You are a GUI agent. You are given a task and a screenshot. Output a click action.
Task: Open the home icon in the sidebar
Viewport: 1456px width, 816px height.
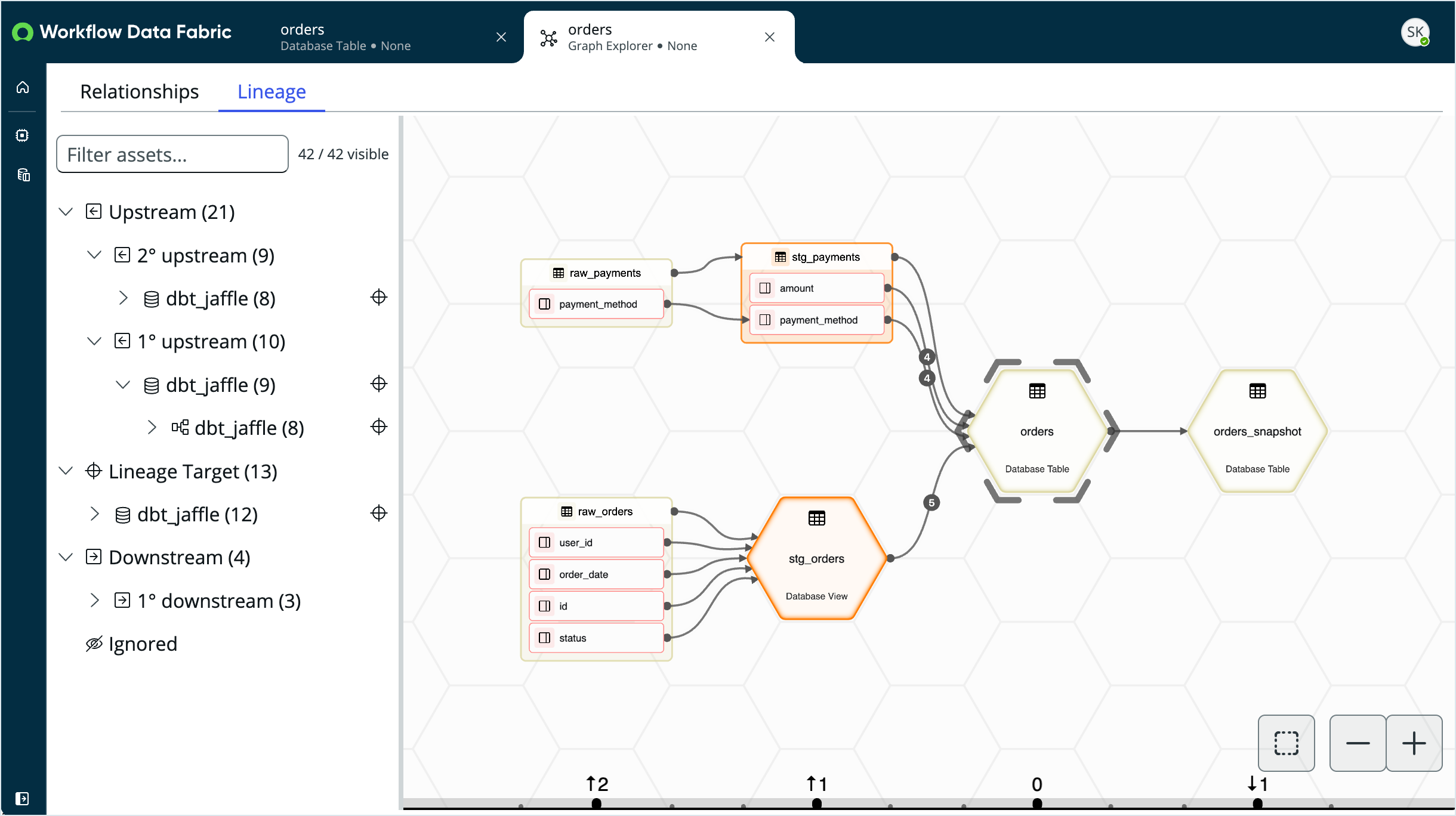pyautogui.click(x=23, y=88)
